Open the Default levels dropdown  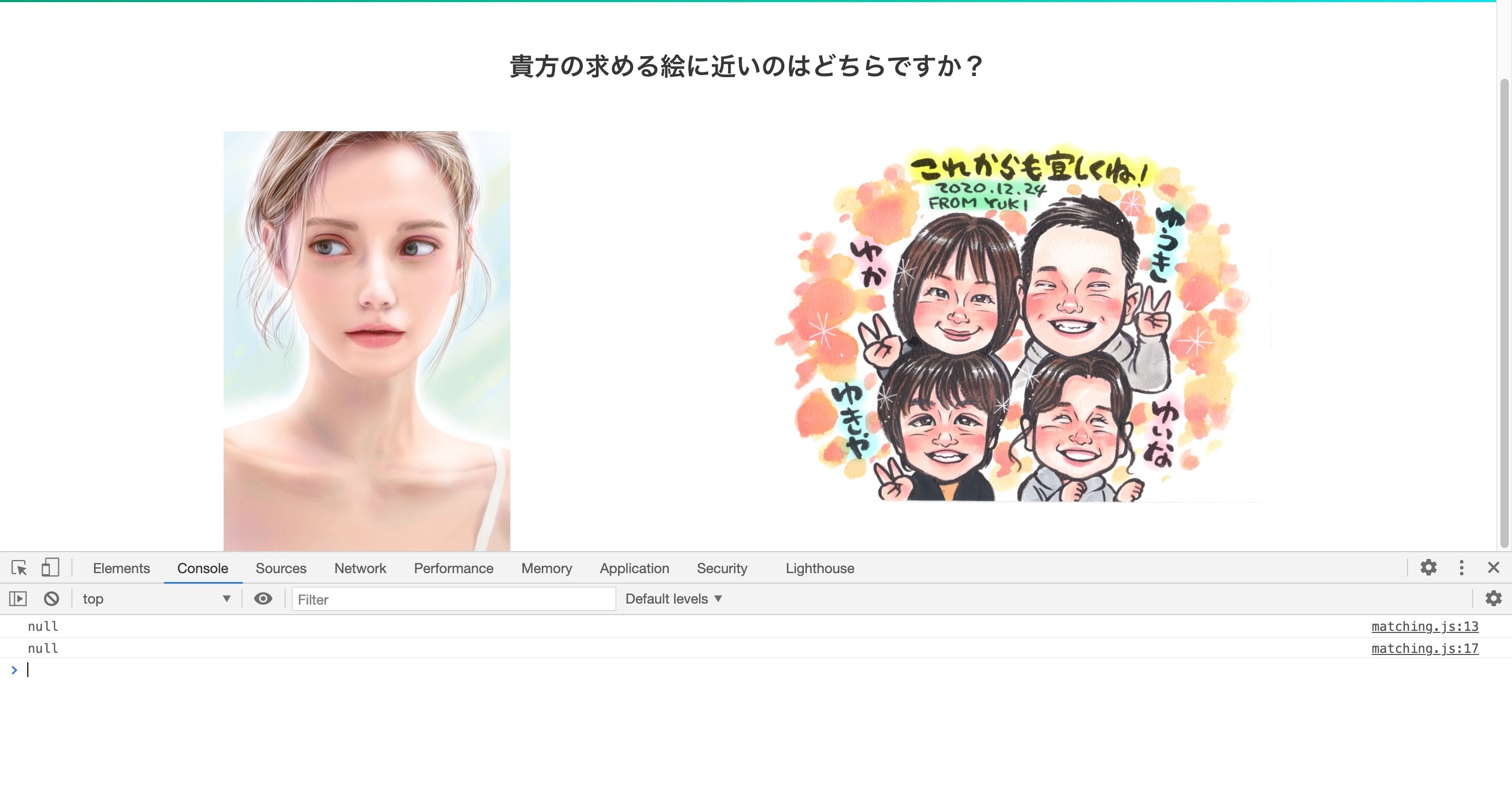pyautogui.click(x=673, y=599)
